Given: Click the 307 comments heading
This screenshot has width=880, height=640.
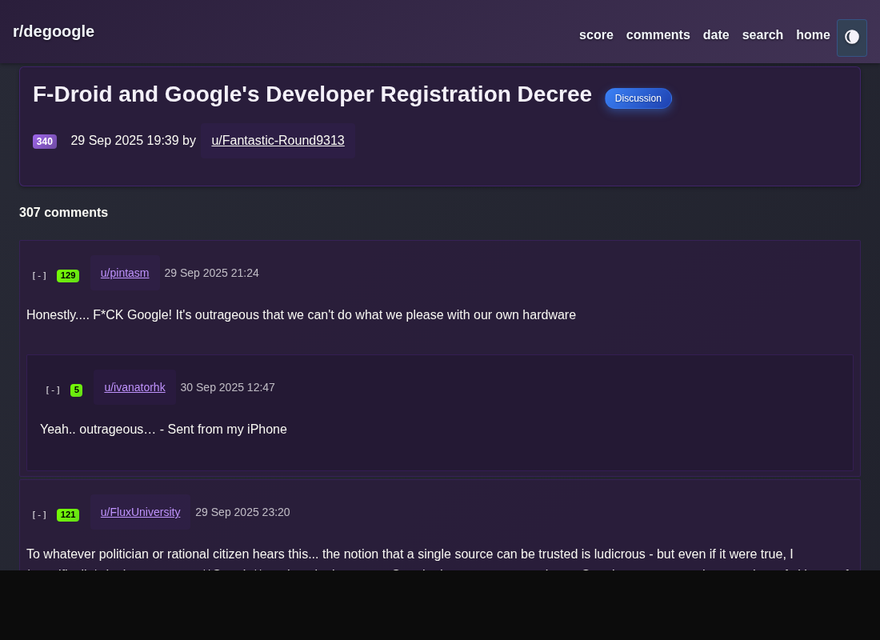Looking at the screenshot, I should pos(63,212).
